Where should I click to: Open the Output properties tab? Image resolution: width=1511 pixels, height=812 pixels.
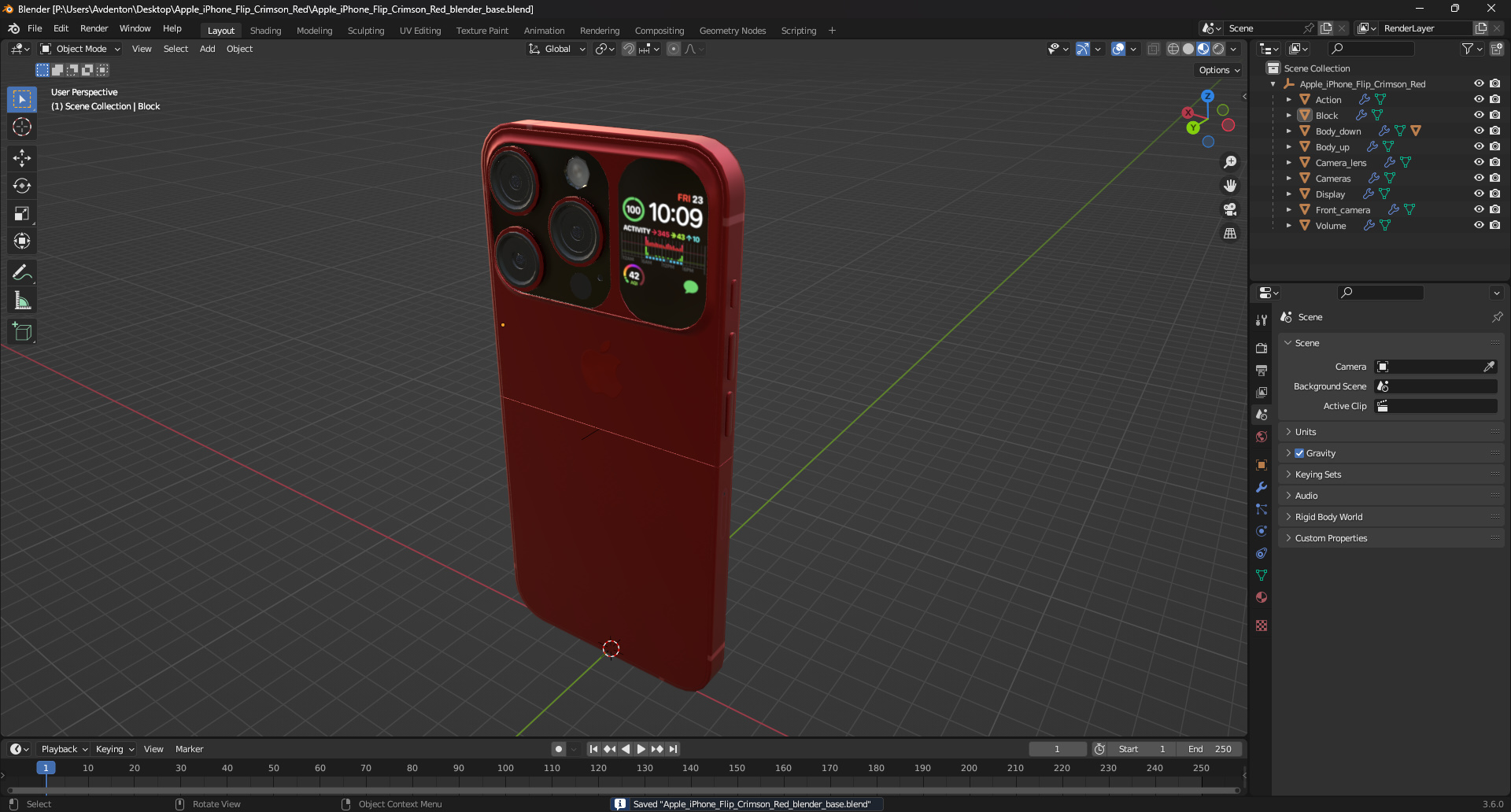[x=1262, y=370]
